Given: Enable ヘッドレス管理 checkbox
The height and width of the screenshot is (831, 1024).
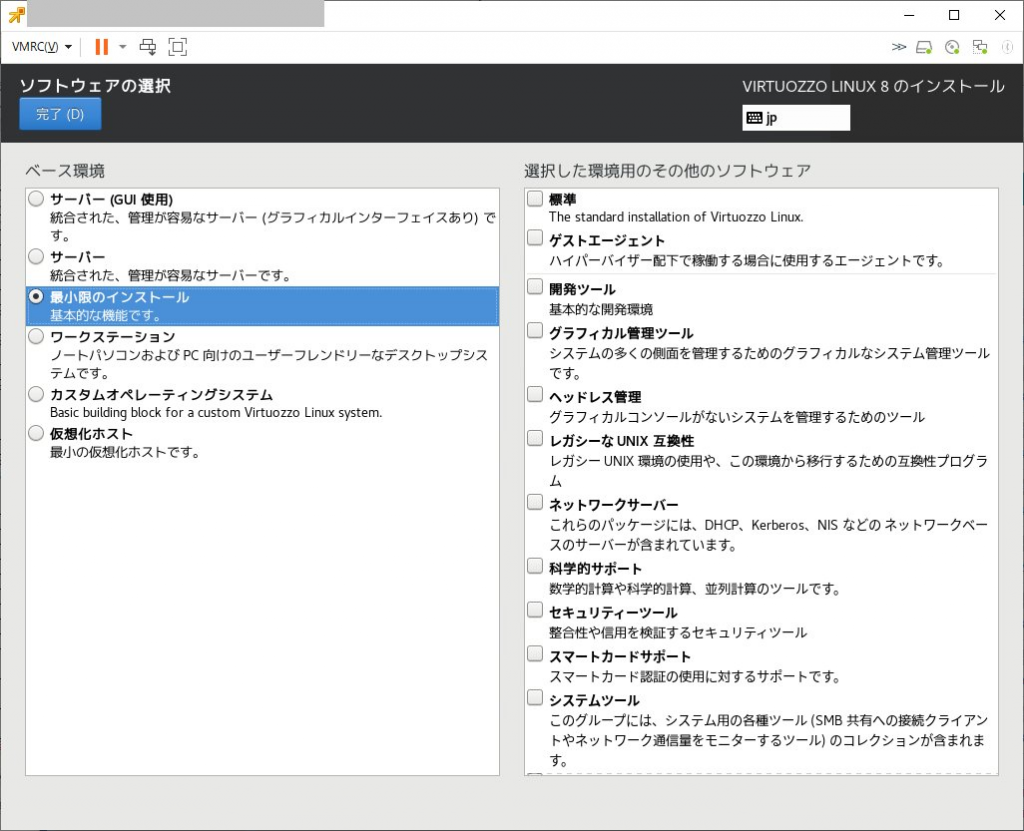Looking at the screenshot, I should (x=535, y=394).
